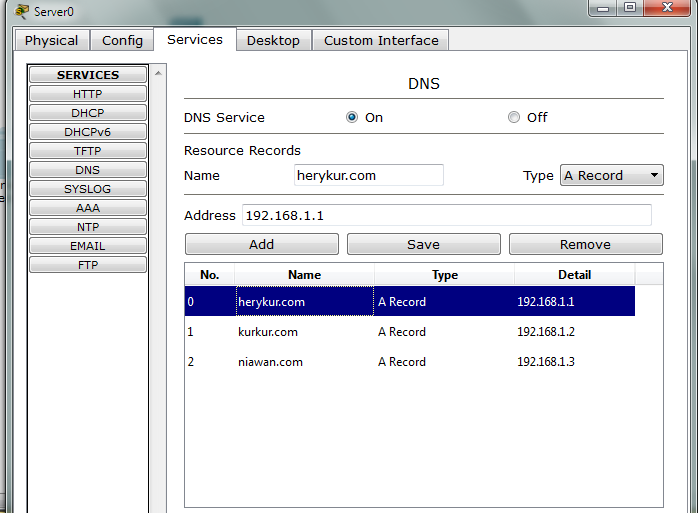
Task: Click the Name input field
Action: (x=369, y=175)
